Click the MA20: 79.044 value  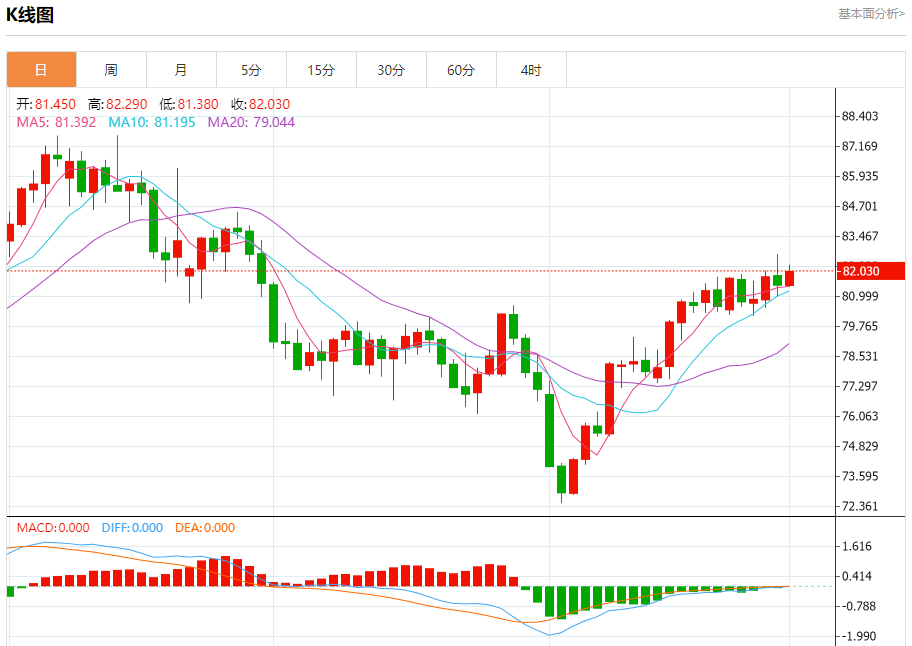[x=251, y=122]
